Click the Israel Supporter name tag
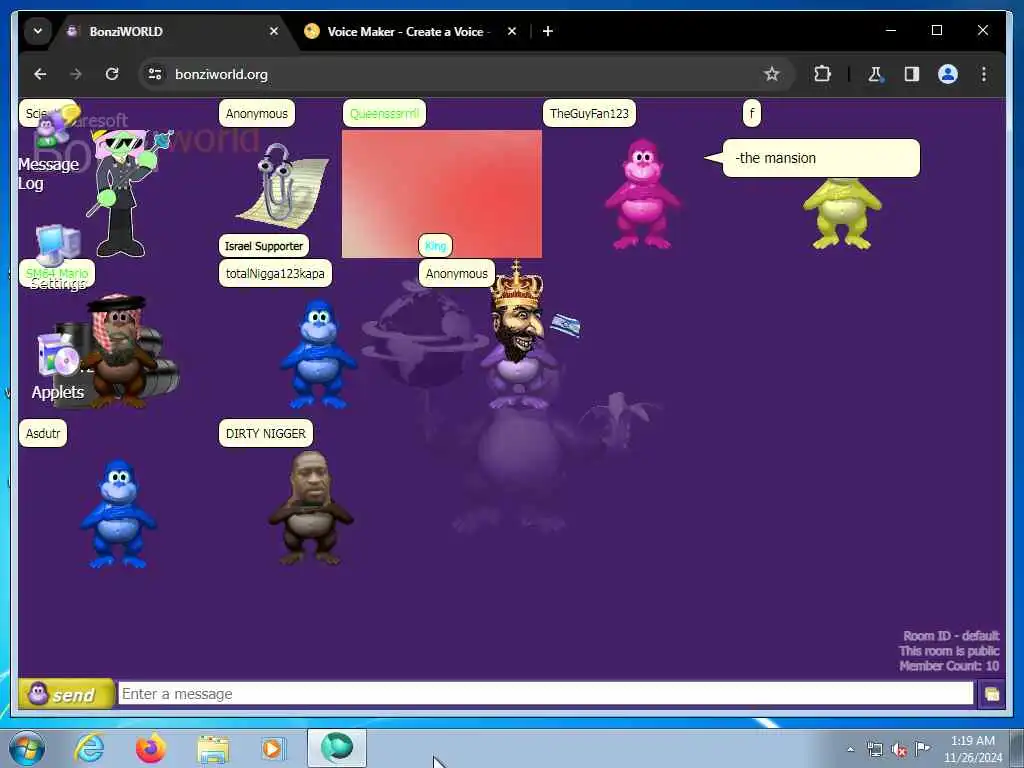Screen dimensions: 1024x768 tap(264, 246)
